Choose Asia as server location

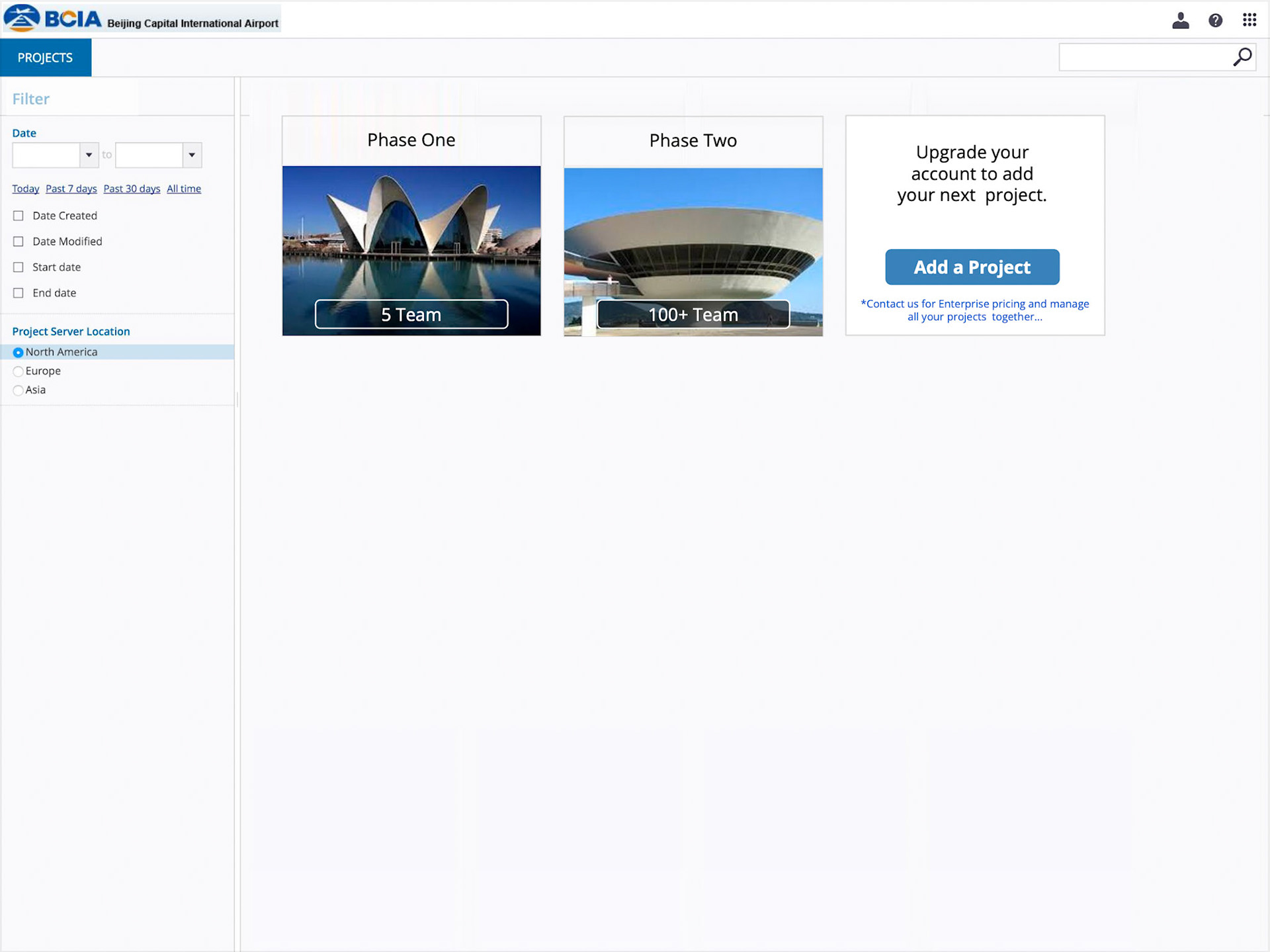point(19,390)
